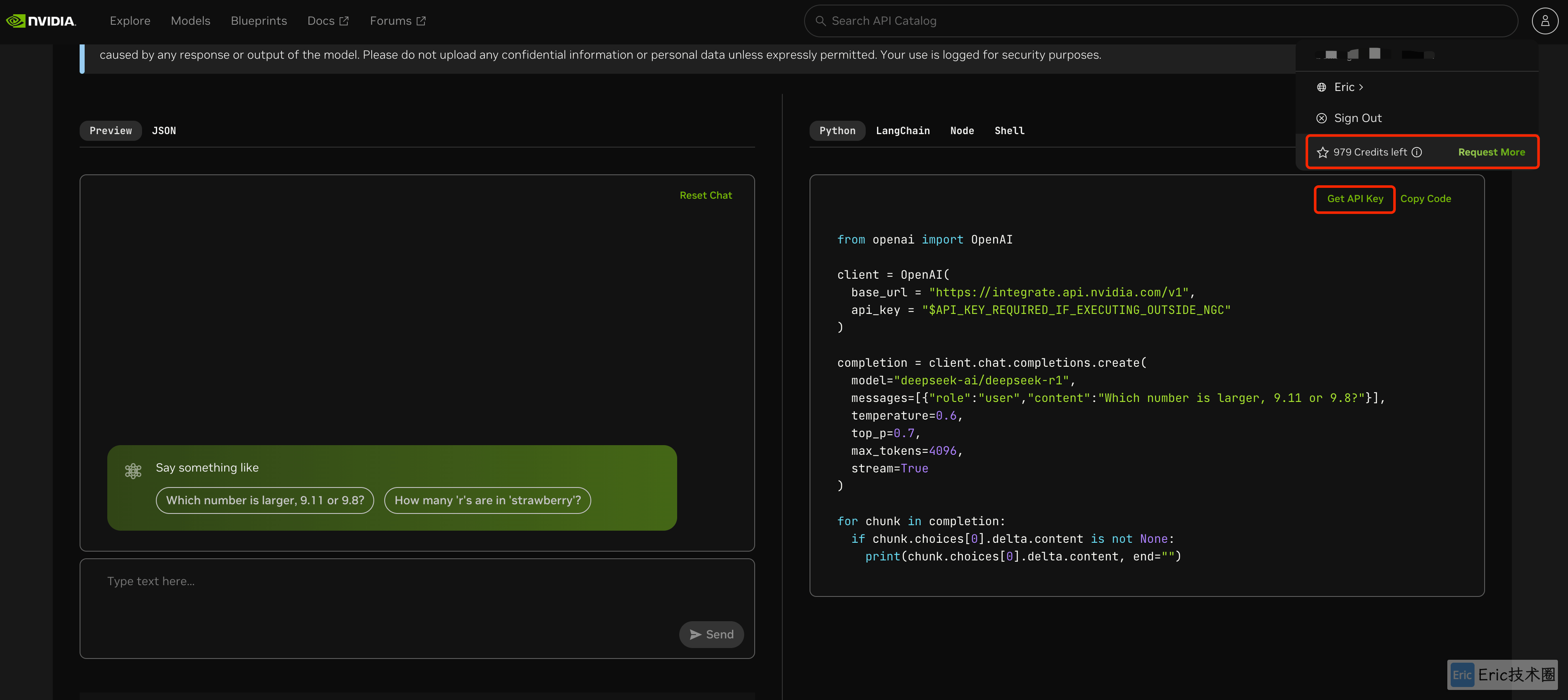Open the user account avatar icon
The height and width of the screenshot is (700, 1568).
pos(1544,21)
